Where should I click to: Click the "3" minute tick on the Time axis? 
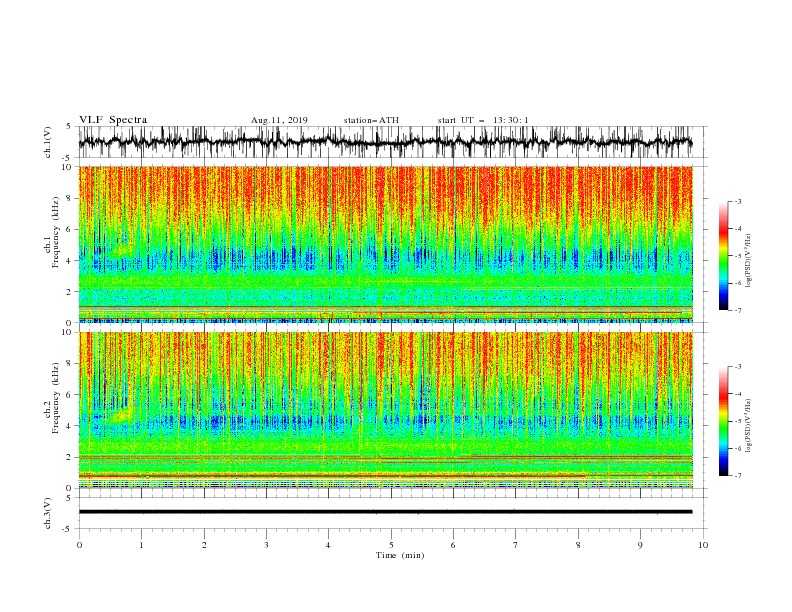pyautogui.click(x=266, y=545)
